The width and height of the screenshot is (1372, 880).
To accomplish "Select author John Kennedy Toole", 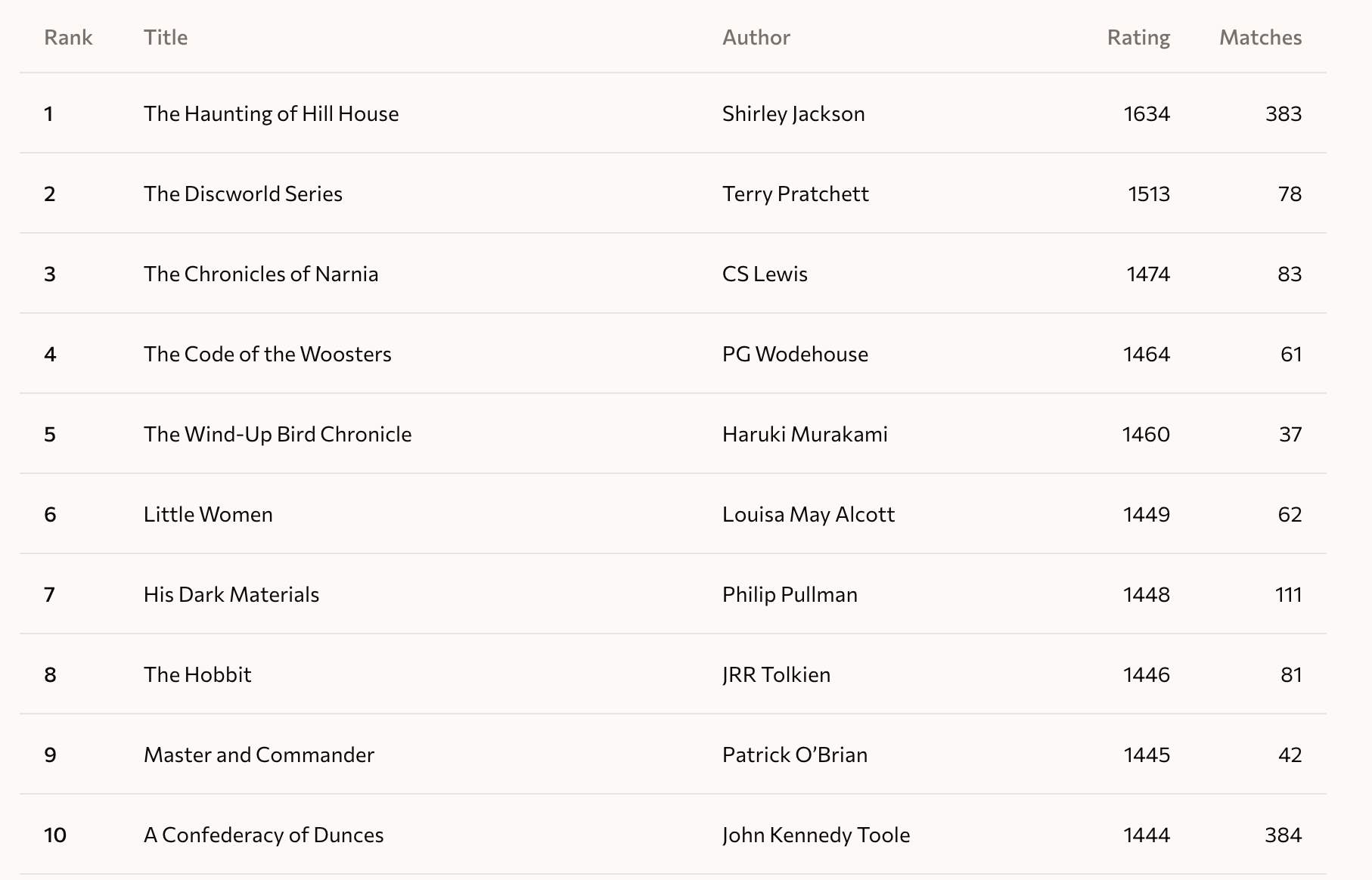I will [816, 835].
